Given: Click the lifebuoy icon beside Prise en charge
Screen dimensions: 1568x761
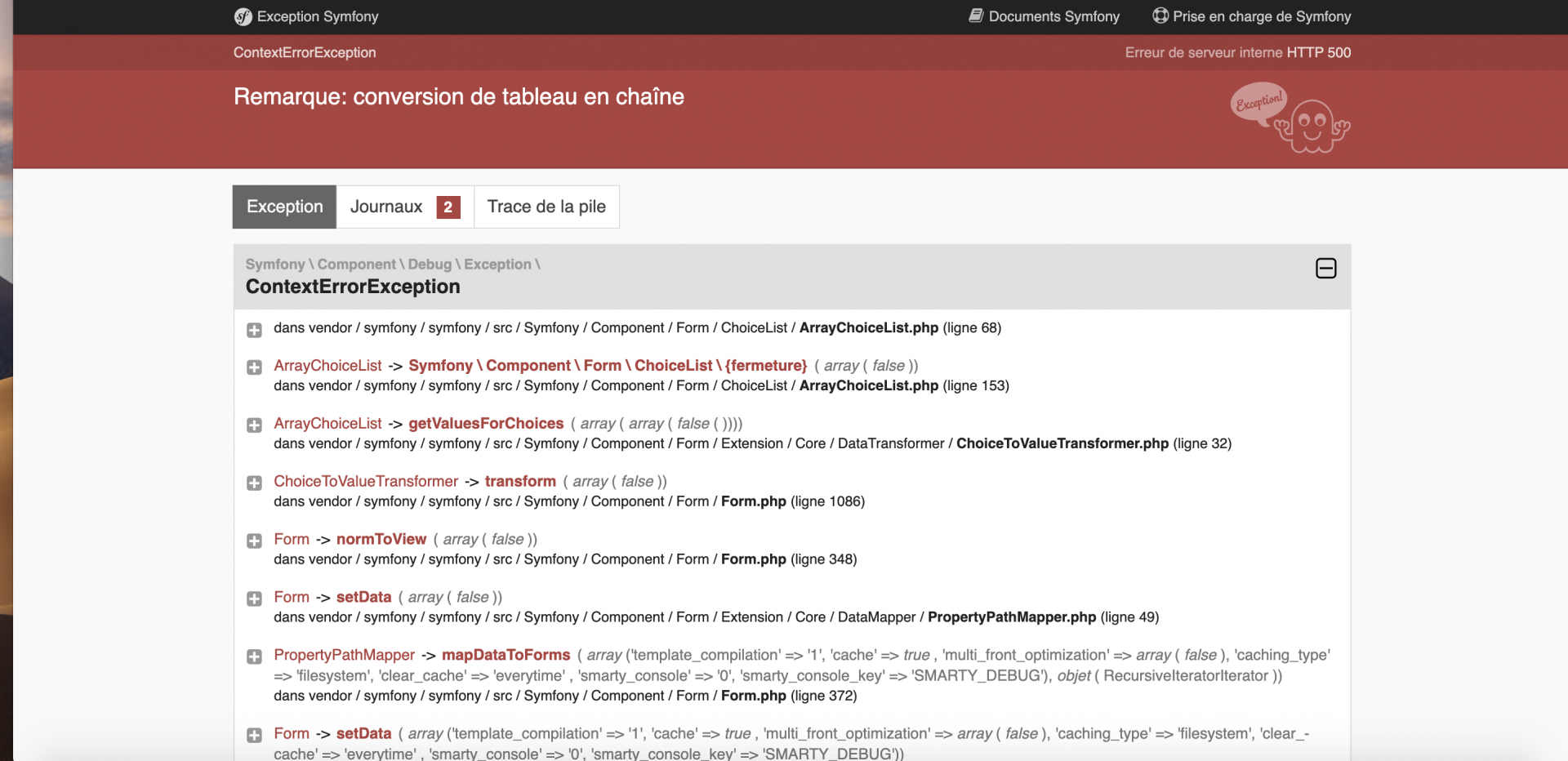Looking at the screenshot, I should point(1160,16).
